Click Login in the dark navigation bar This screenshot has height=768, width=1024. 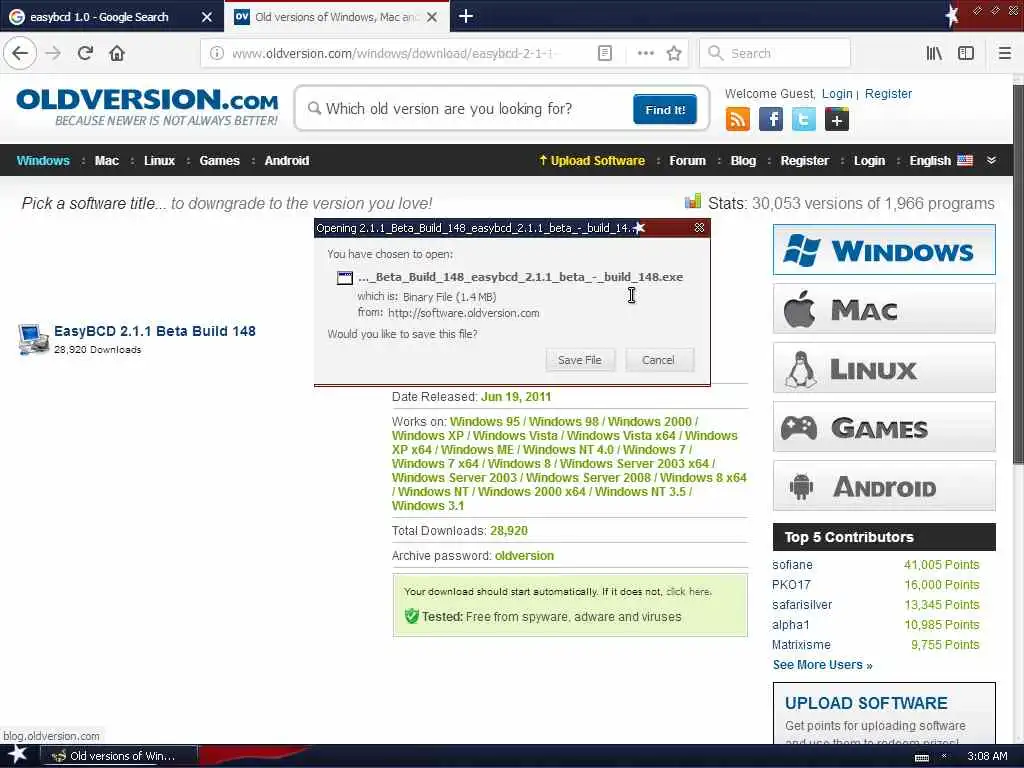pos(869,161)
